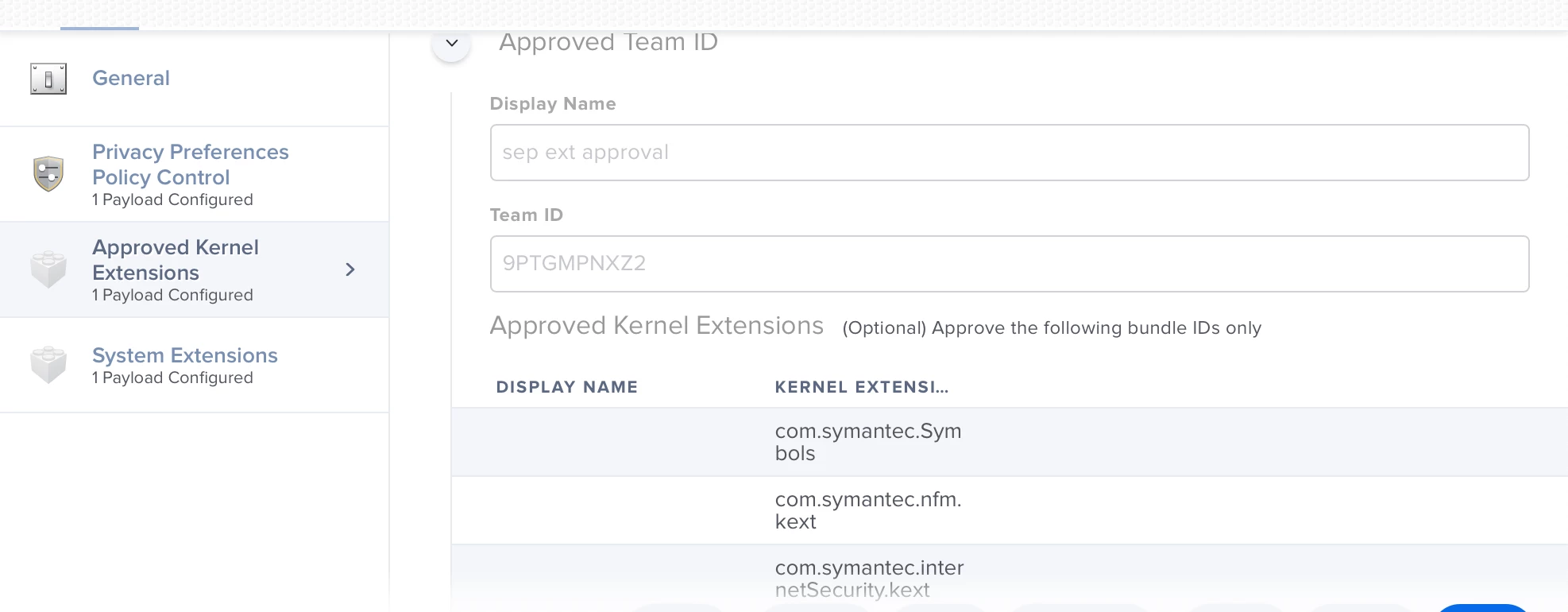The width and height of the screenshot is (1568, 612).
Task: Click the Display Name text field
Action: coord(1009,153)
